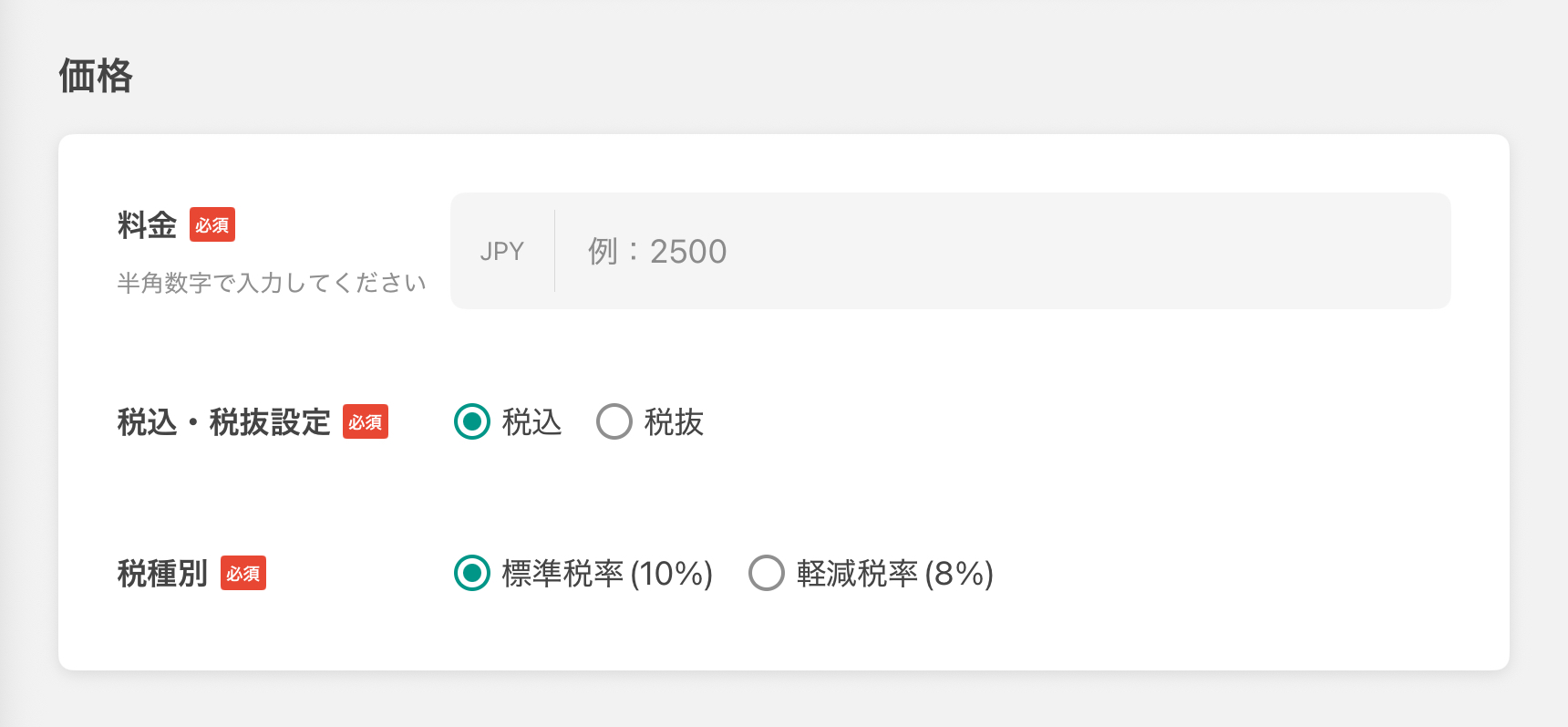This screenshot has width=1568, height=727.
Task: Click the 例：2500 placeholder text
Action: point(657,252)
